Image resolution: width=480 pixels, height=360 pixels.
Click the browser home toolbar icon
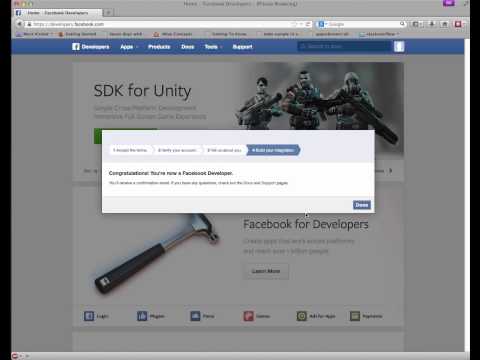445,24
